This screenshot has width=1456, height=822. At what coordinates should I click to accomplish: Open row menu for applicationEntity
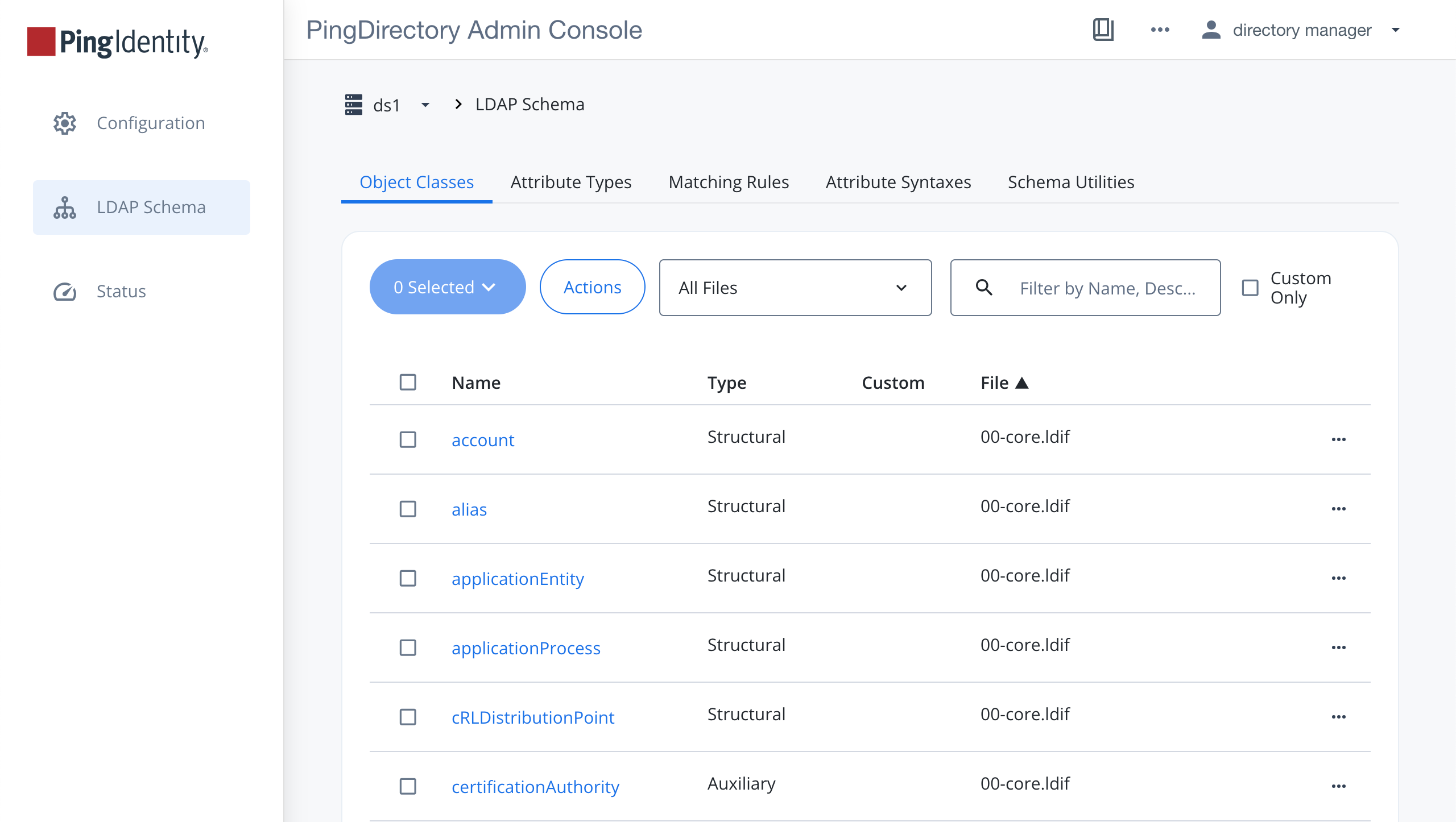click(x=1338, y=578)
